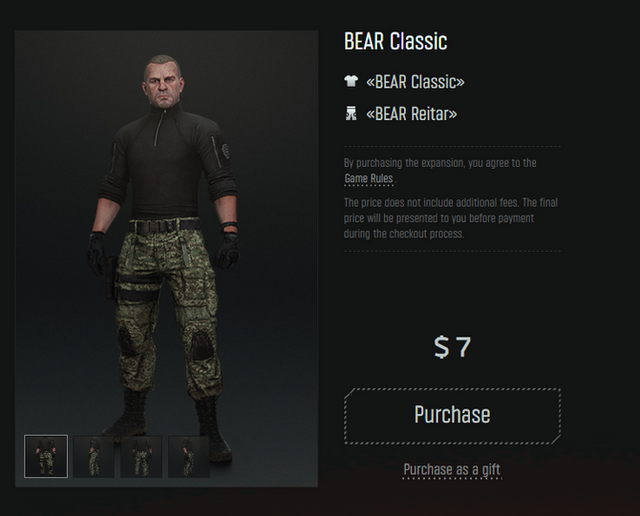Select the third character preview thumbnail
Viewport: 640px width, 516px height.
click(x=141, y=456)
